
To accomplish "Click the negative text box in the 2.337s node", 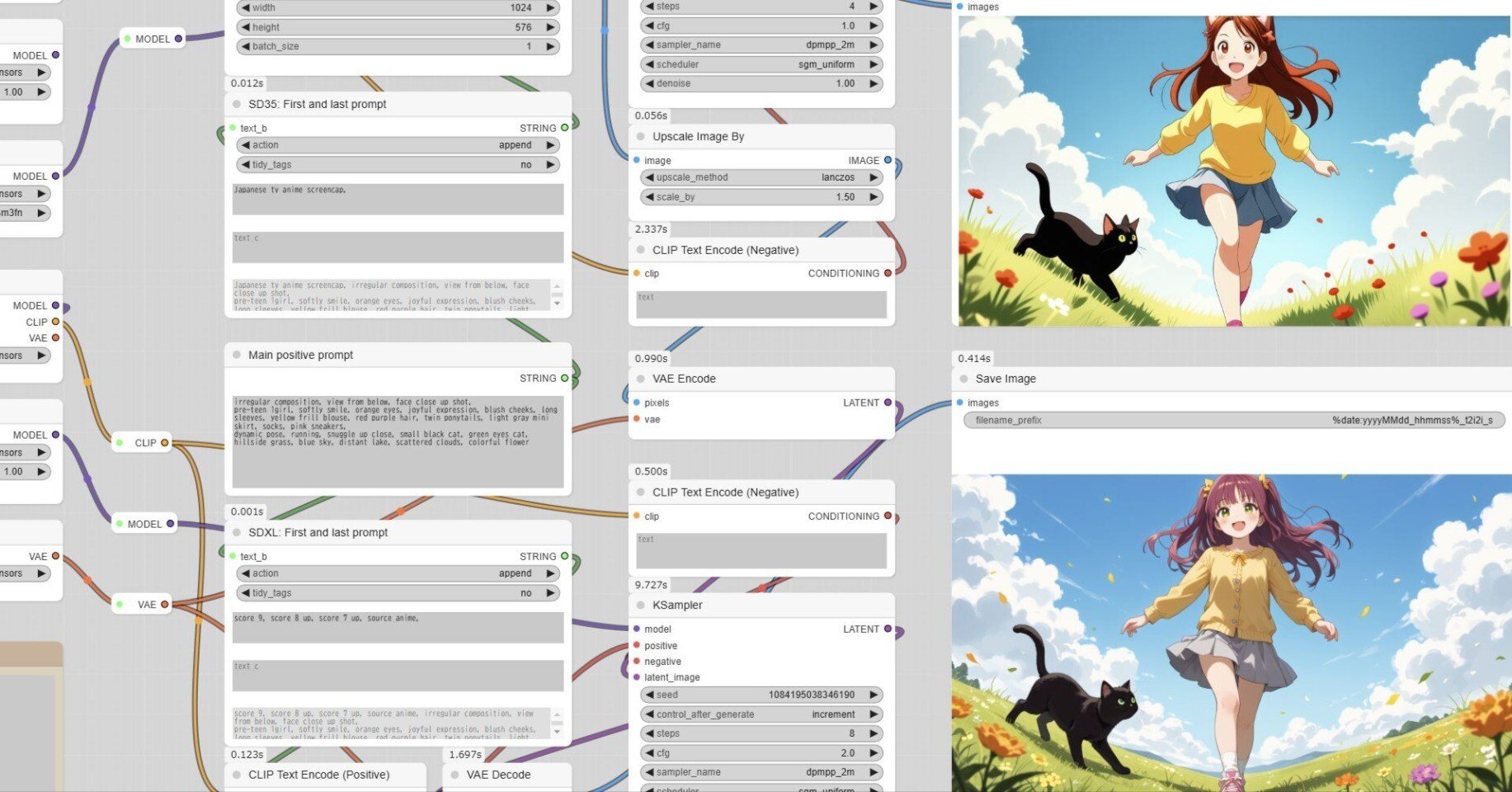I will 761,304.
